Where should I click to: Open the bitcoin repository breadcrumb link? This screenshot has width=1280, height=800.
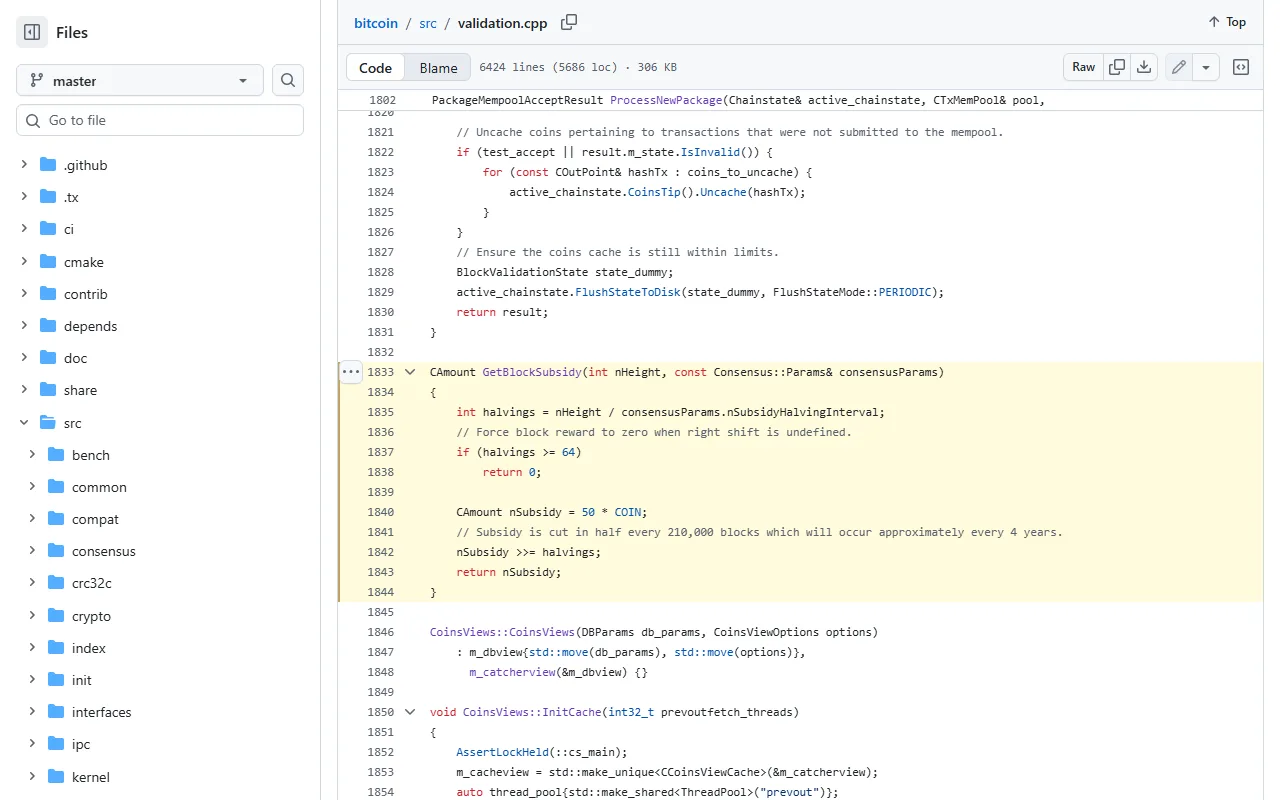[x=376, y=22]
